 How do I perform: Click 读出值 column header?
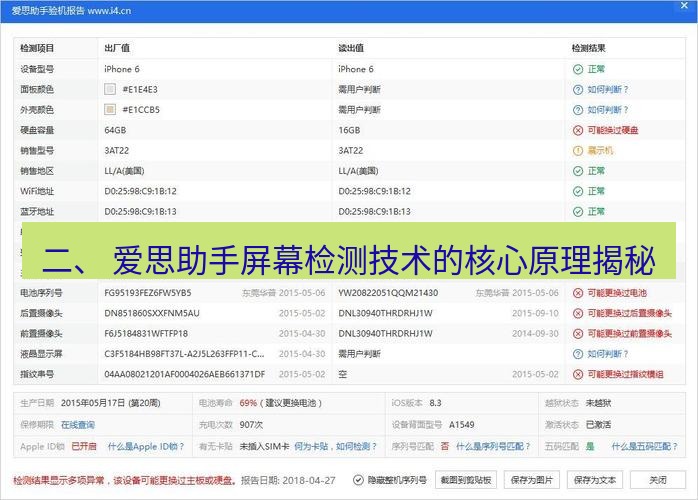click(x=351, y=48)
